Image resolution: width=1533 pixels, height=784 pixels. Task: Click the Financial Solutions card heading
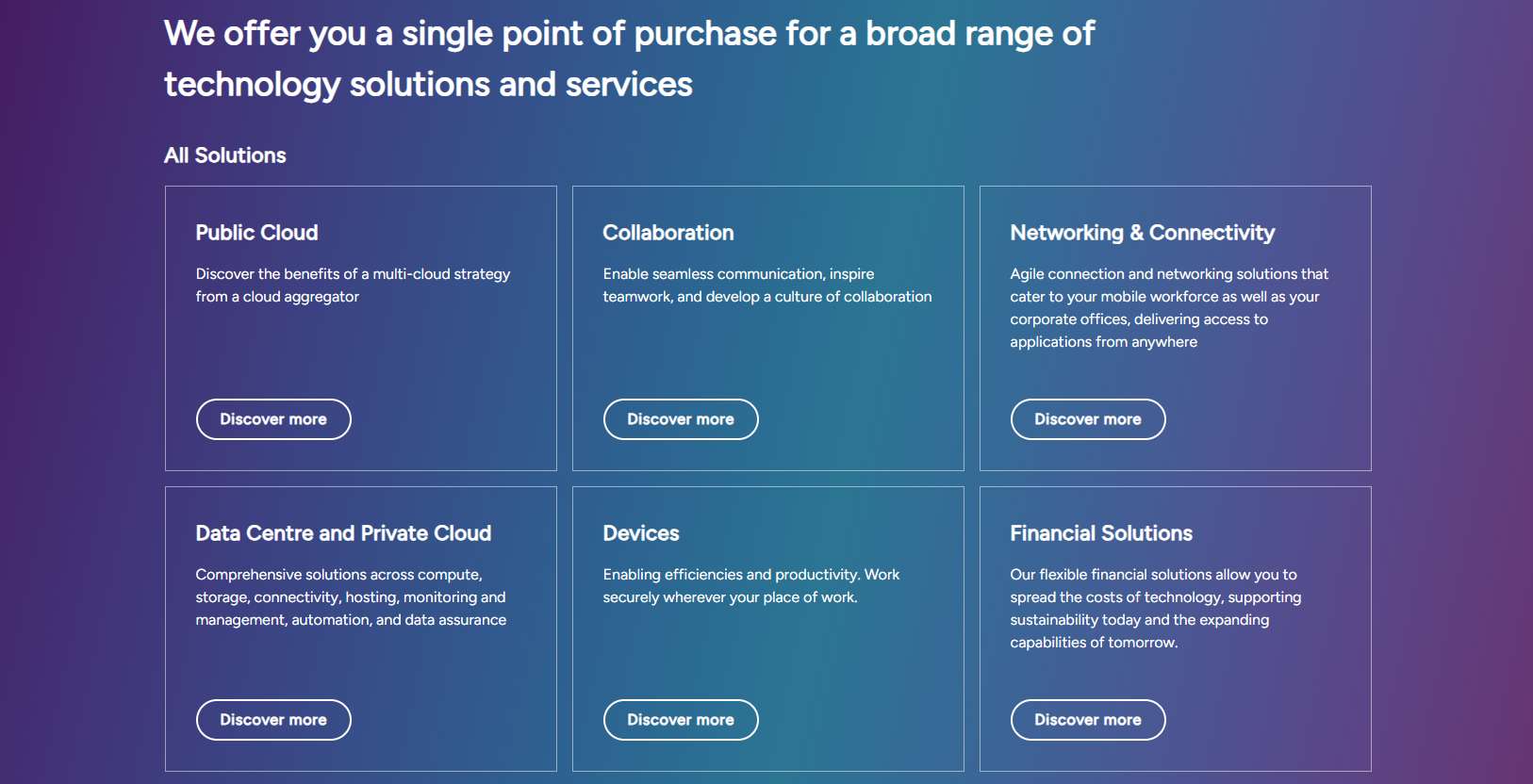point(1101,533)
